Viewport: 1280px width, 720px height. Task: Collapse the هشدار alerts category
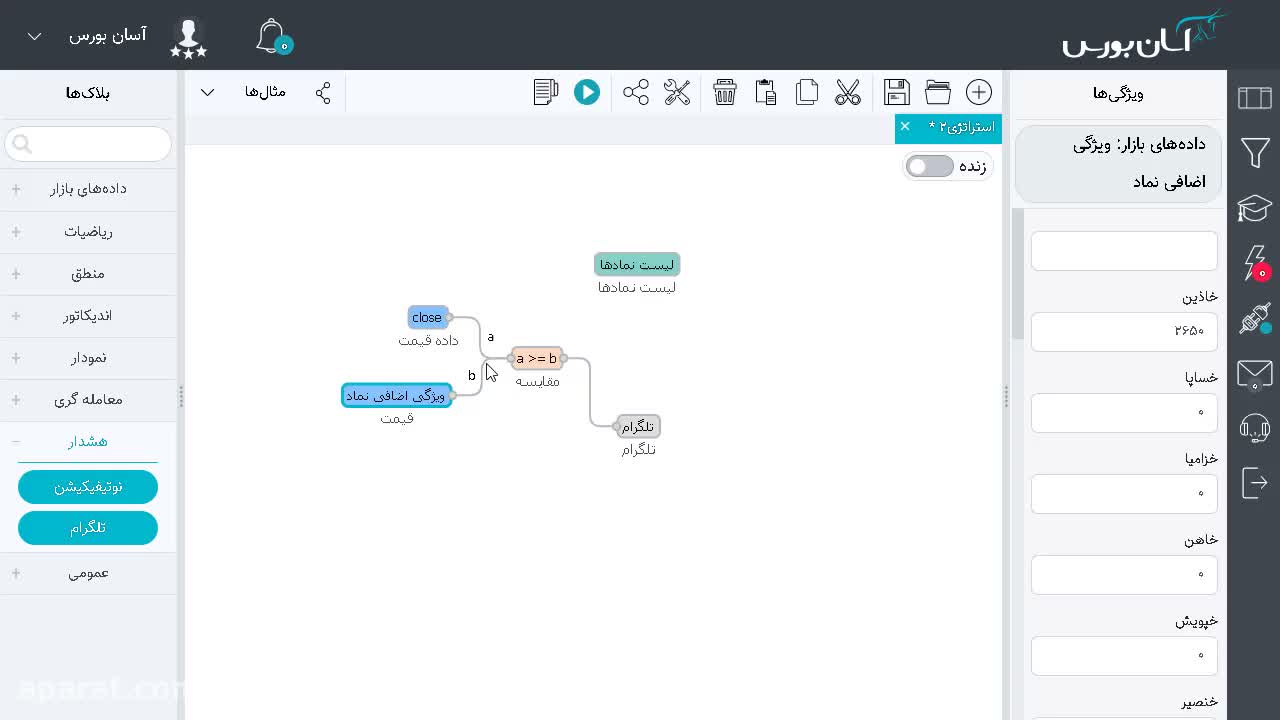88,441
